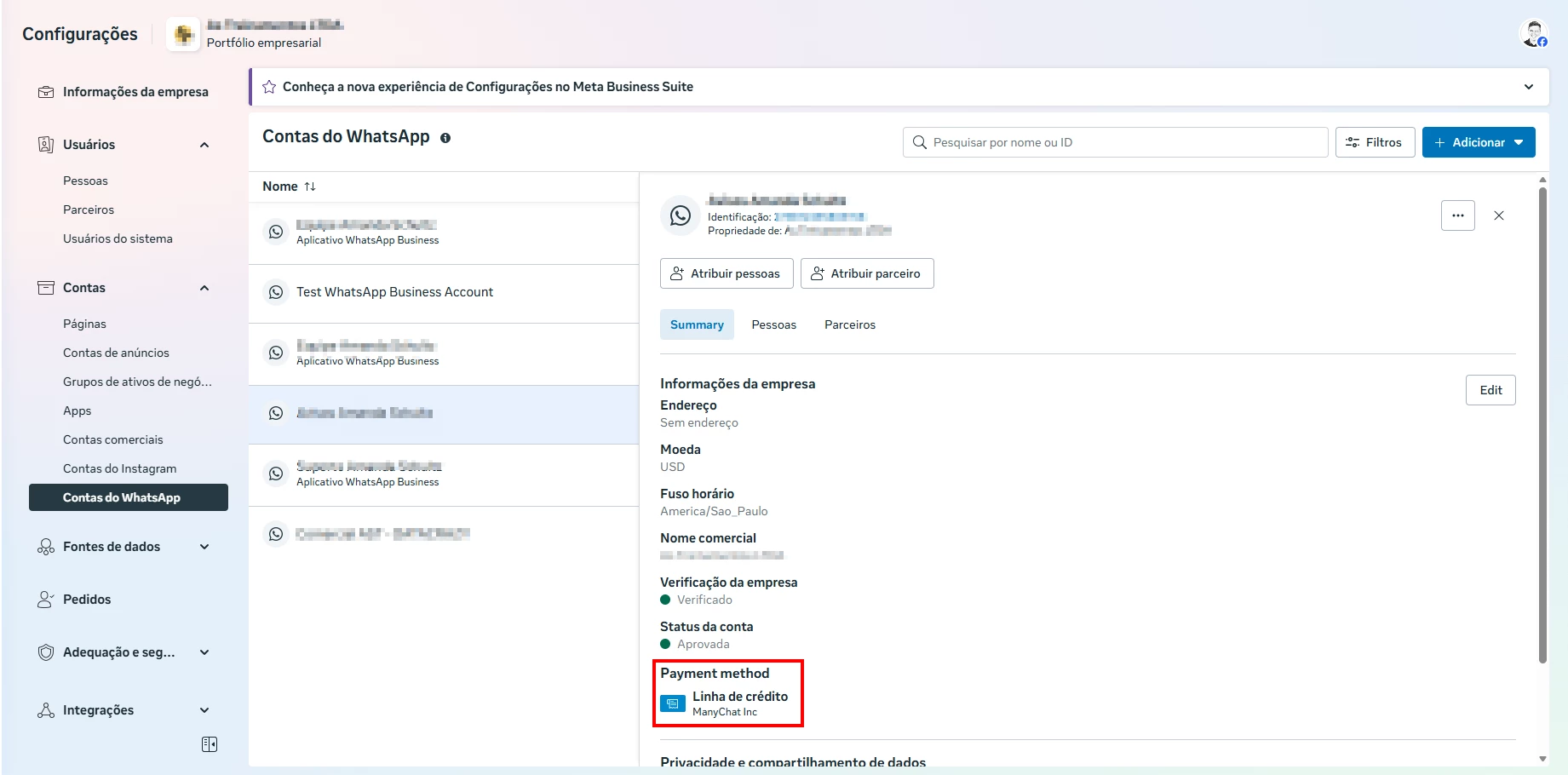This screenshot has height=775, width=1568.
Task: Expand the Integrações section chevron
Action: 204,710
